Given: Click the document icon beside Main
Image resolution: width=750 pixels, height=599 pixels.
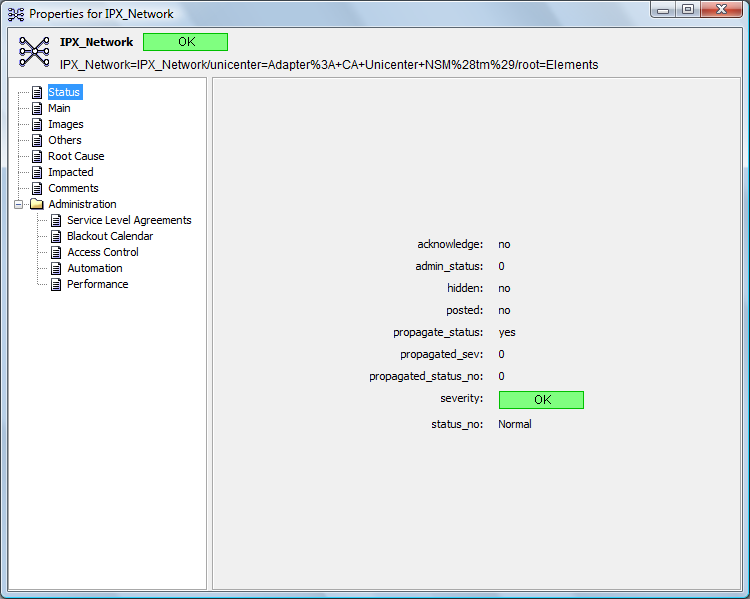Looking at the screenshot, I should 37,109.
